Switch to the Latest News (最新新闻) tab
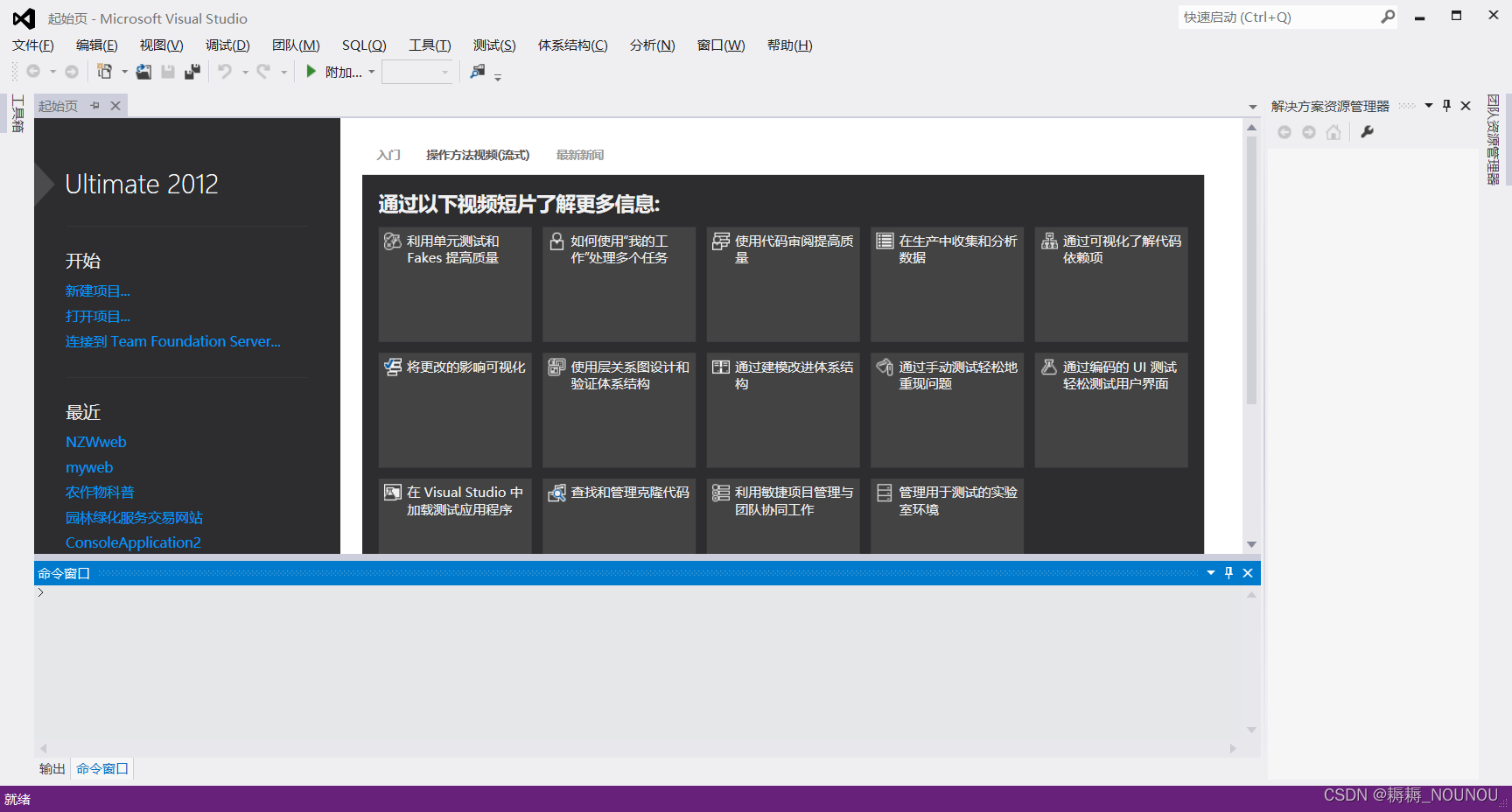This screenshot has height=812, width=1512. (x=579, y=155)
